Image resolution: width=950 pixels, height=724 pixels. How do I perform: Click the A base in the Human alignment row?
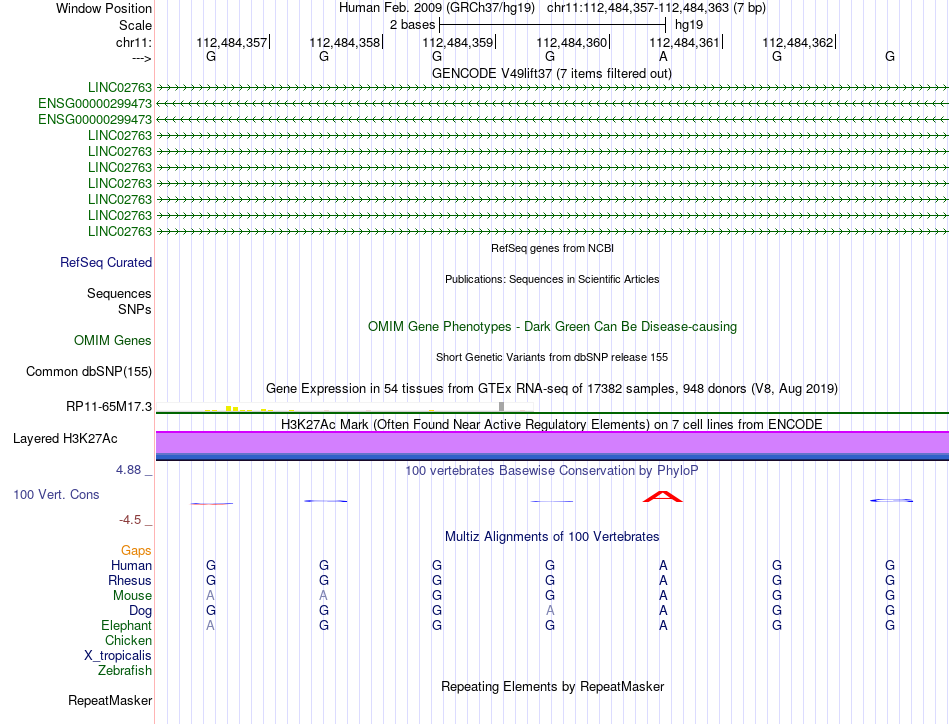point(663,565)
